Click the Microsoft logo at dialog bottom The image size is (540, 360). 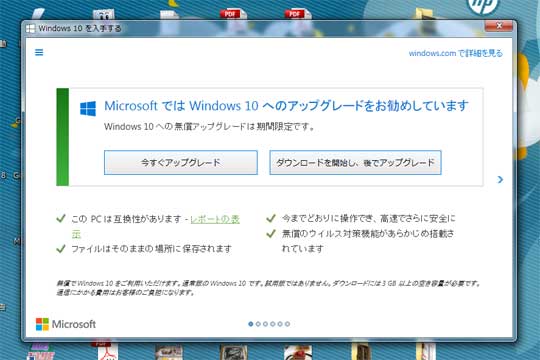point(66,324)
